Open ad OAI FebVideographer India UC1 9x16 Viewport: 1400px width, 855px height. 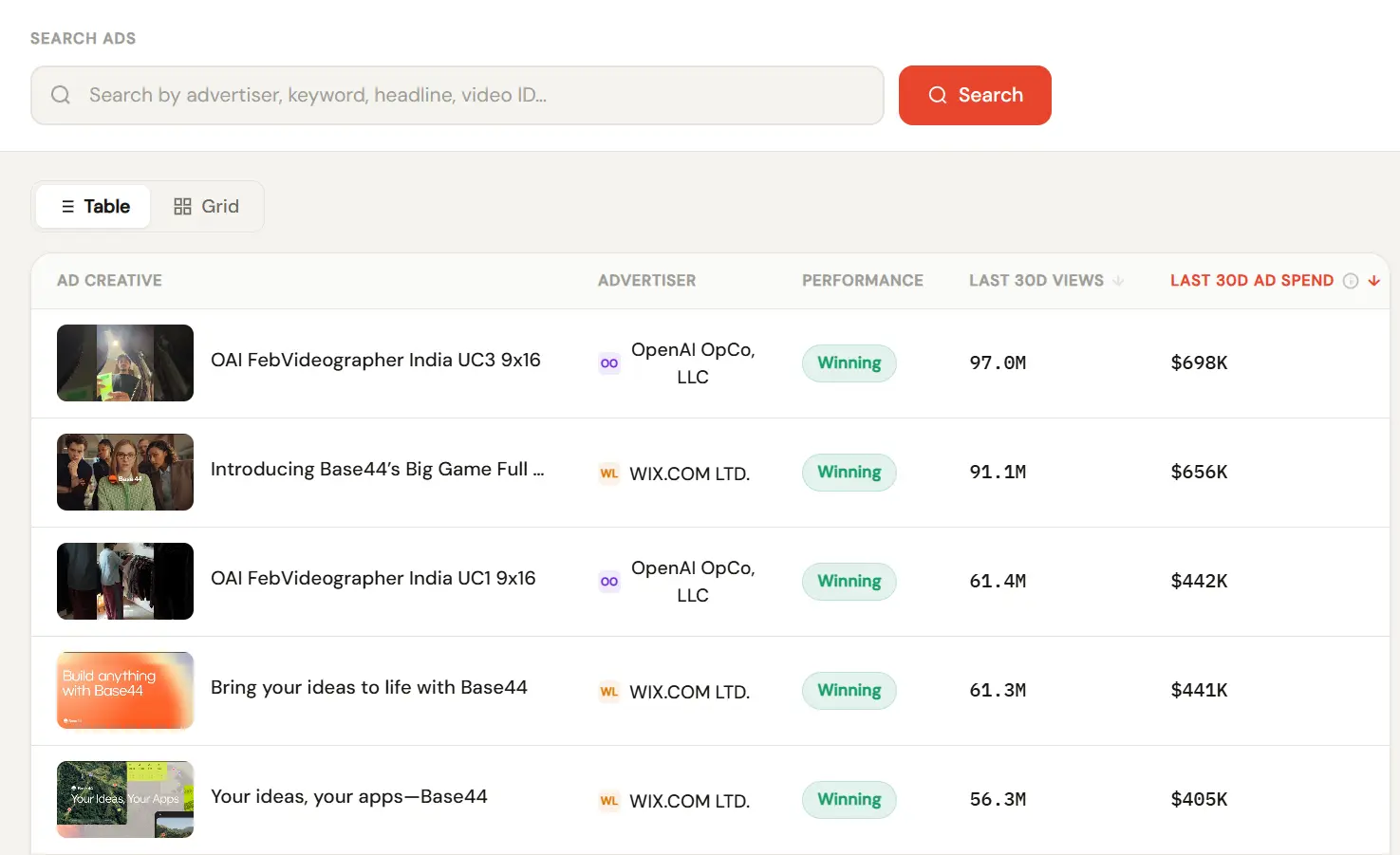(373, 578)
